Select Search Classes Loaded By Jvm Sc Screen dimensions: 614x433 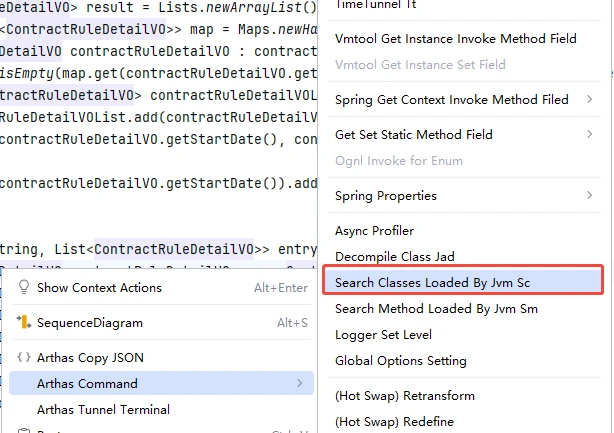coord(432,283)
